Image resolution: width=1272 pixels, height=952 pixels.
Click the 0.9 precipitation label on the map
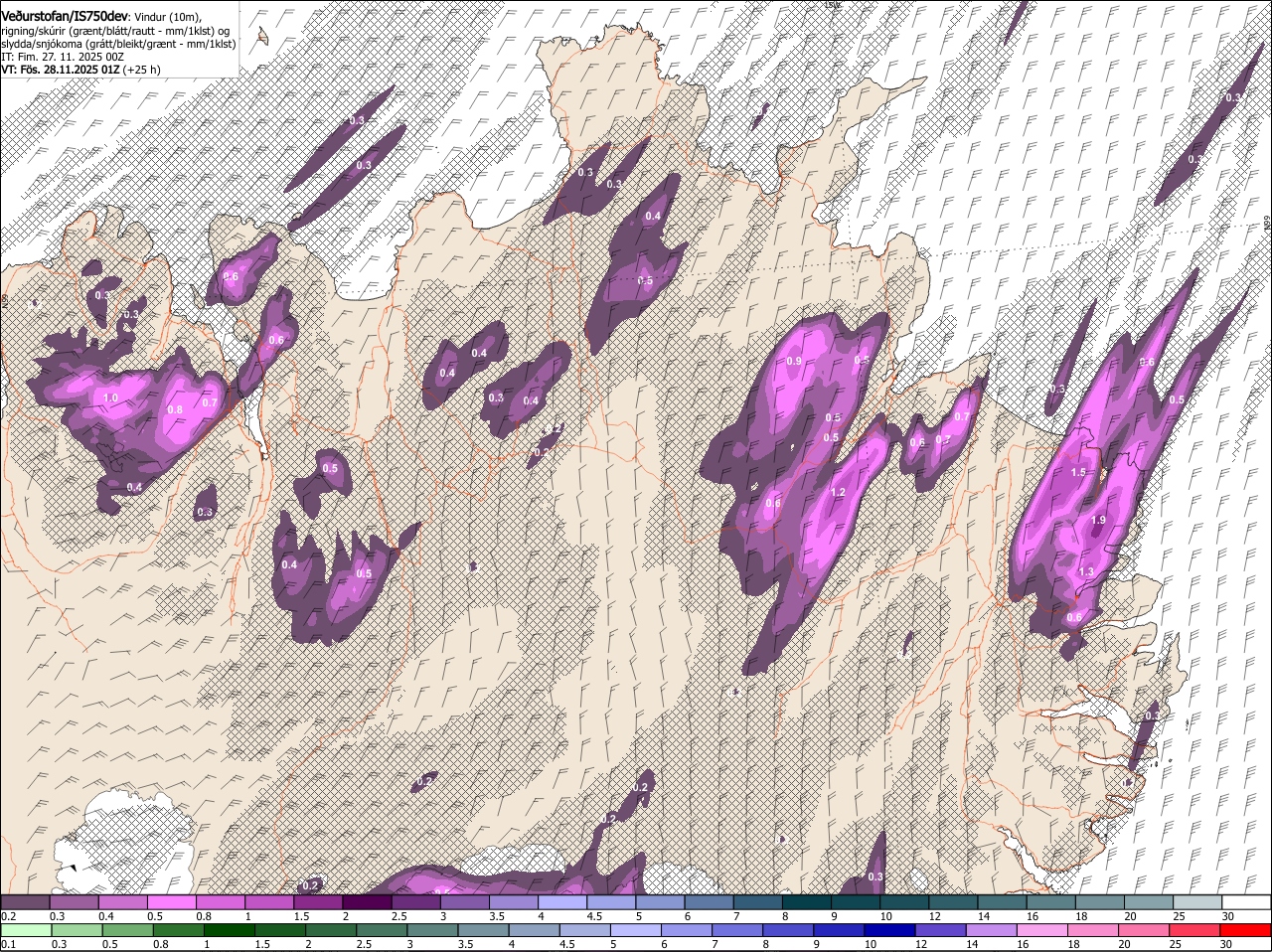(794, 362)
